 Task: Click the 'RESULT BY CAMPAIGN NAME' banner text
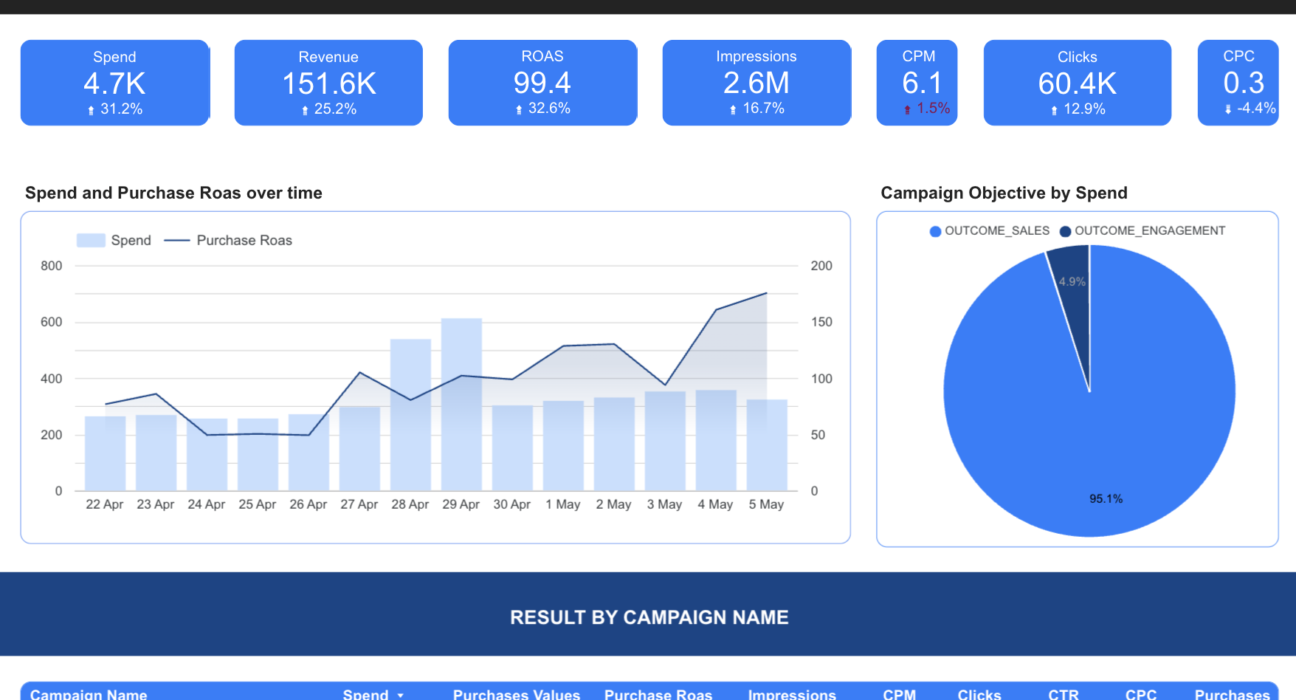[x=649, y=617]
